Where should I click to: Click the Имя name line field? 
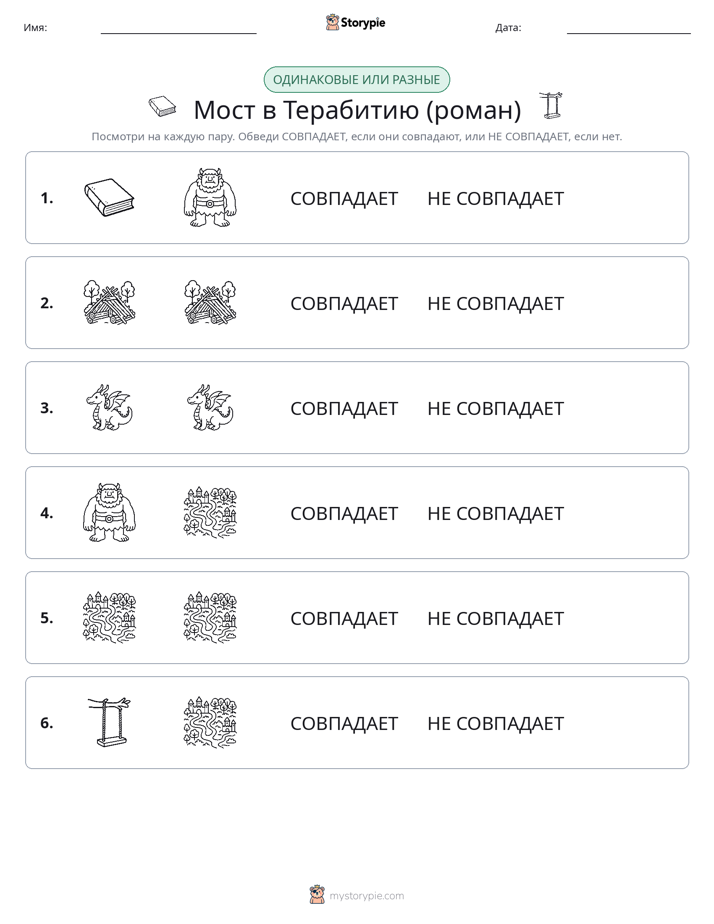[x=178, y=28]
